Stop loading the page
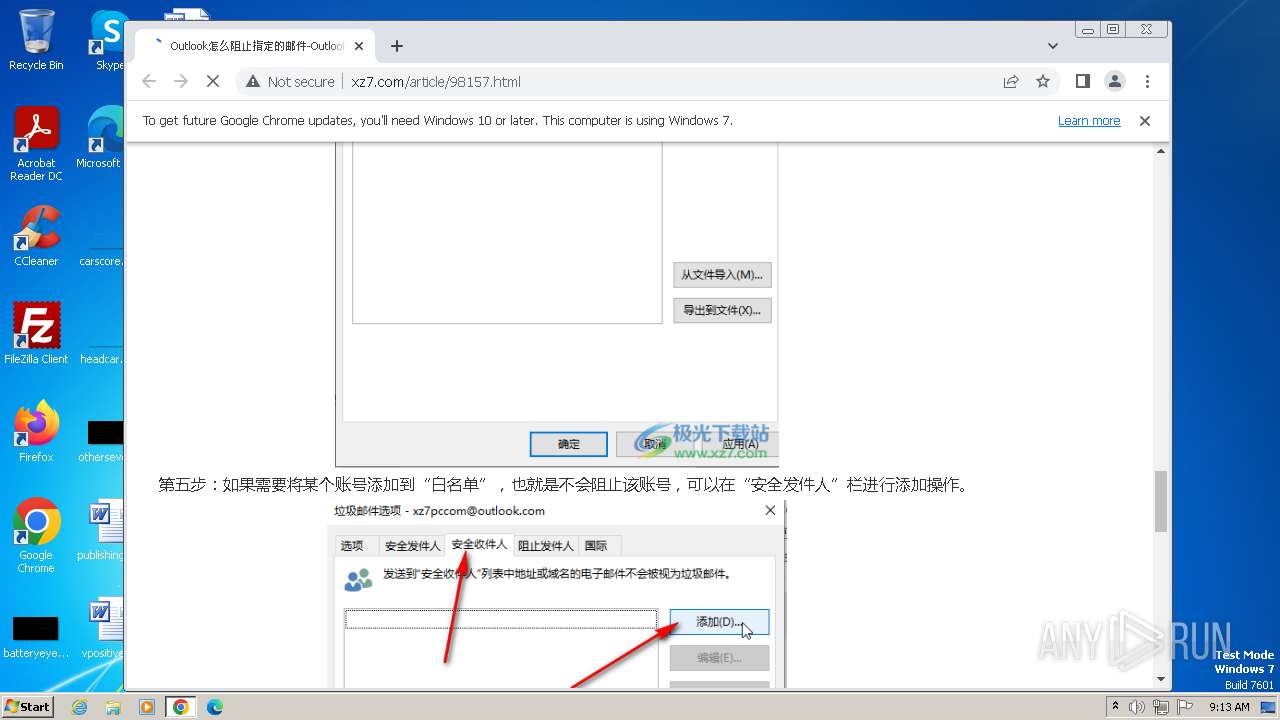This screenshot has height=720, width=1280. tap(213, 81)
